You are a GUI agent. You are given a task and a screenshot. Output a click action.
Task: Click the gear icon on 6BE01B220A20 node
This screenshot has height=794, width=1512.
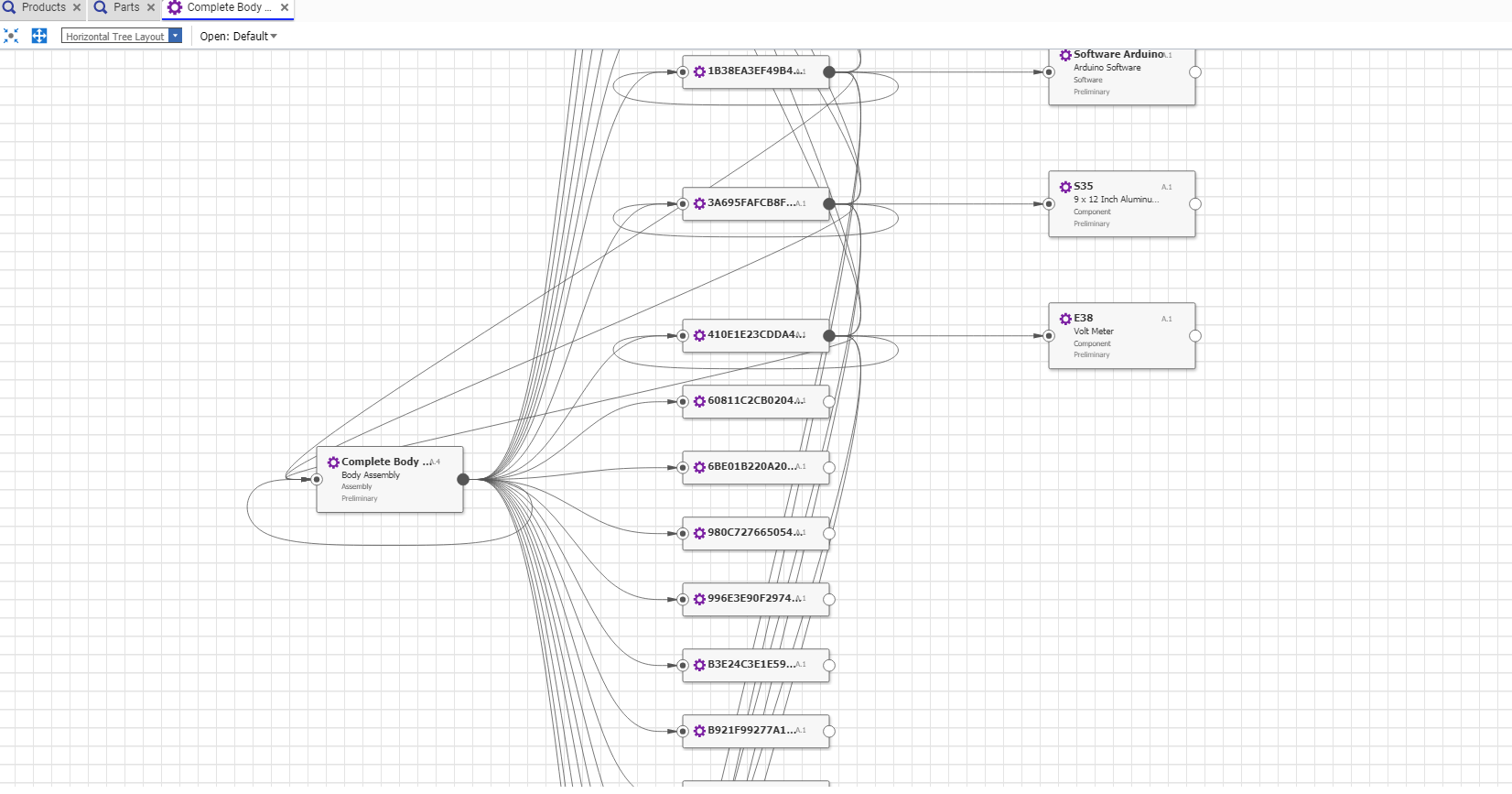699,467
